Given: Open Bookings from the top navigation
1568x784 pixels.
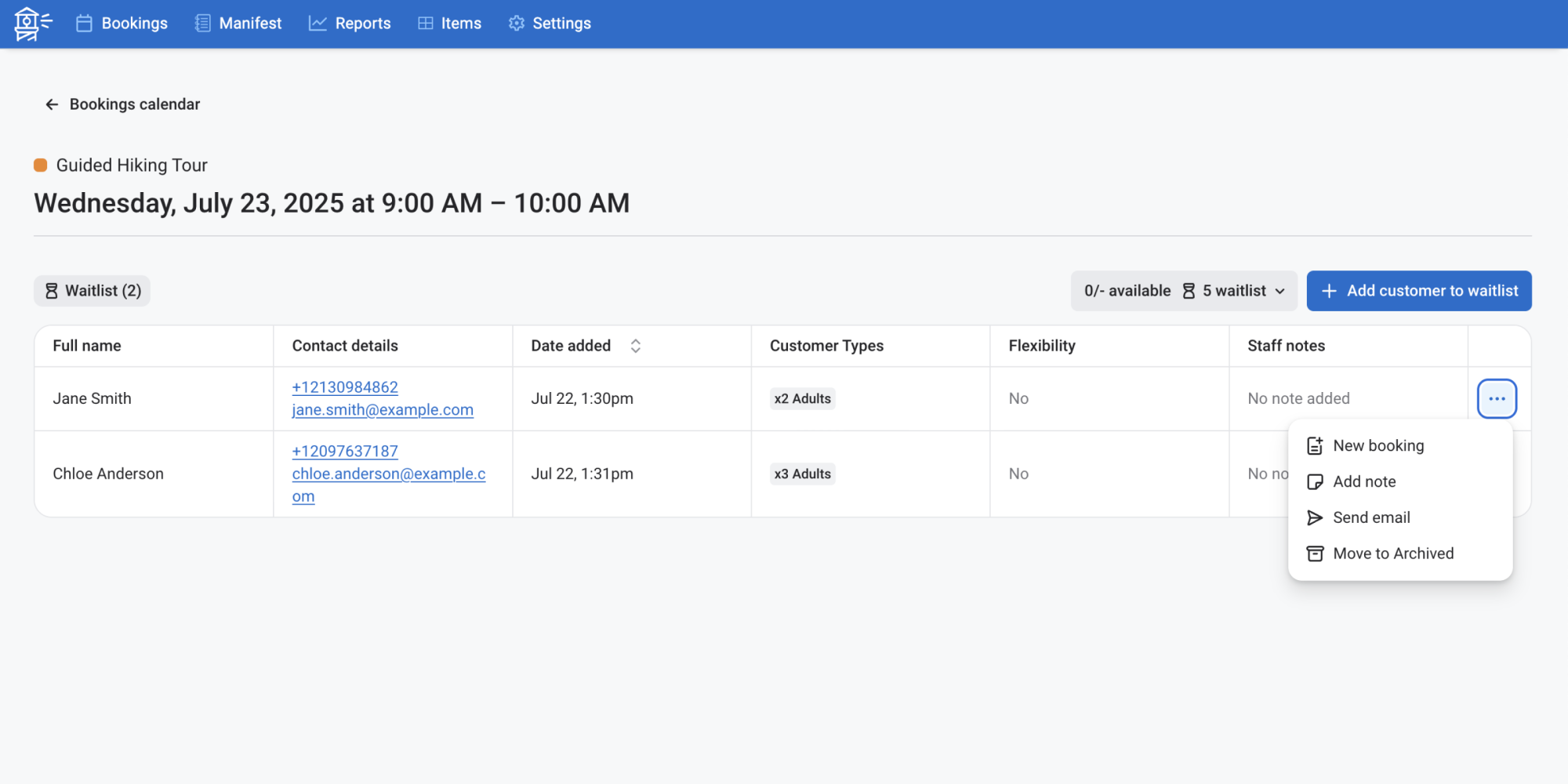Looking at the screenshot, I should click(x=122, y=24).
